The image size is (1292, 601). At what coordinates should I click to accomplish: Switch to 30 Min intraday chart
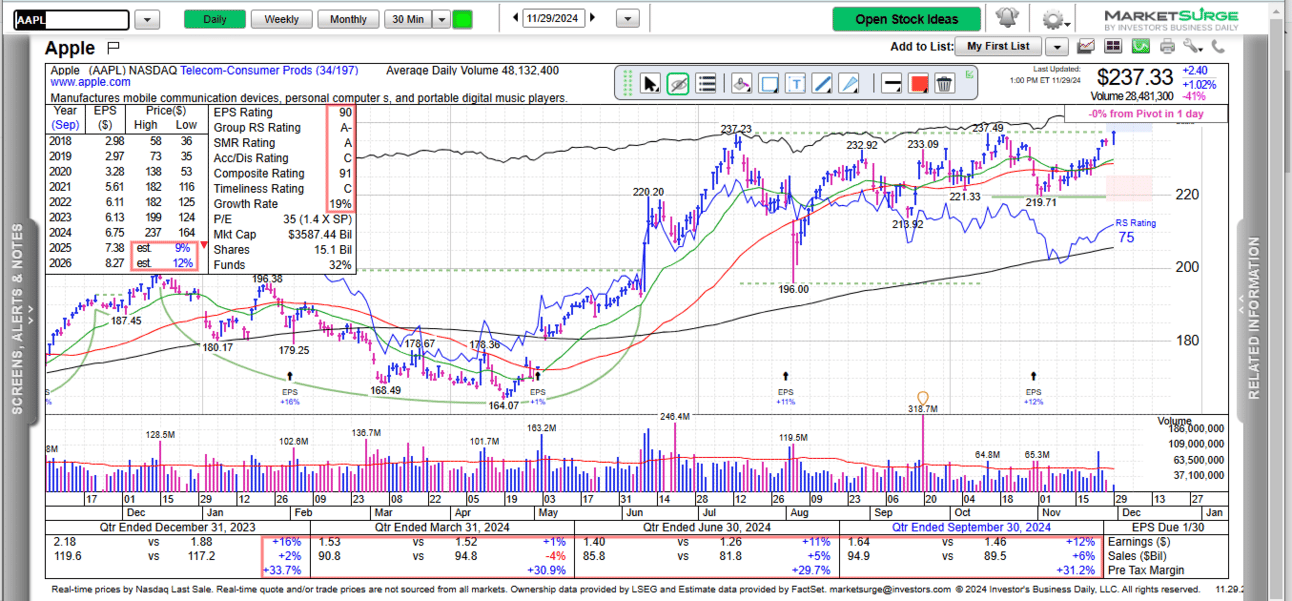point(407,19)
